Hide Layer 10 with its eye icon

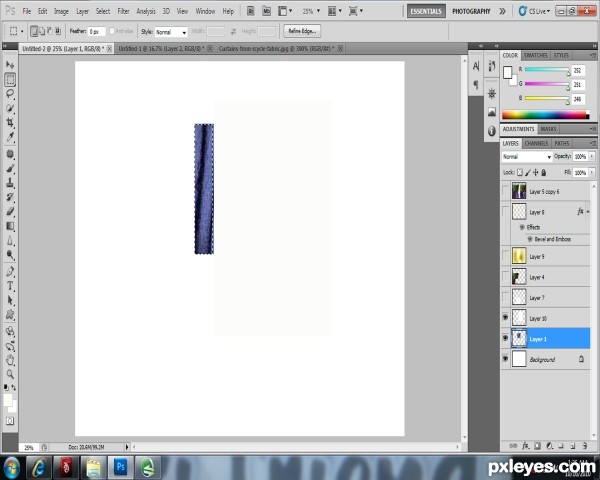pos(505,318)
